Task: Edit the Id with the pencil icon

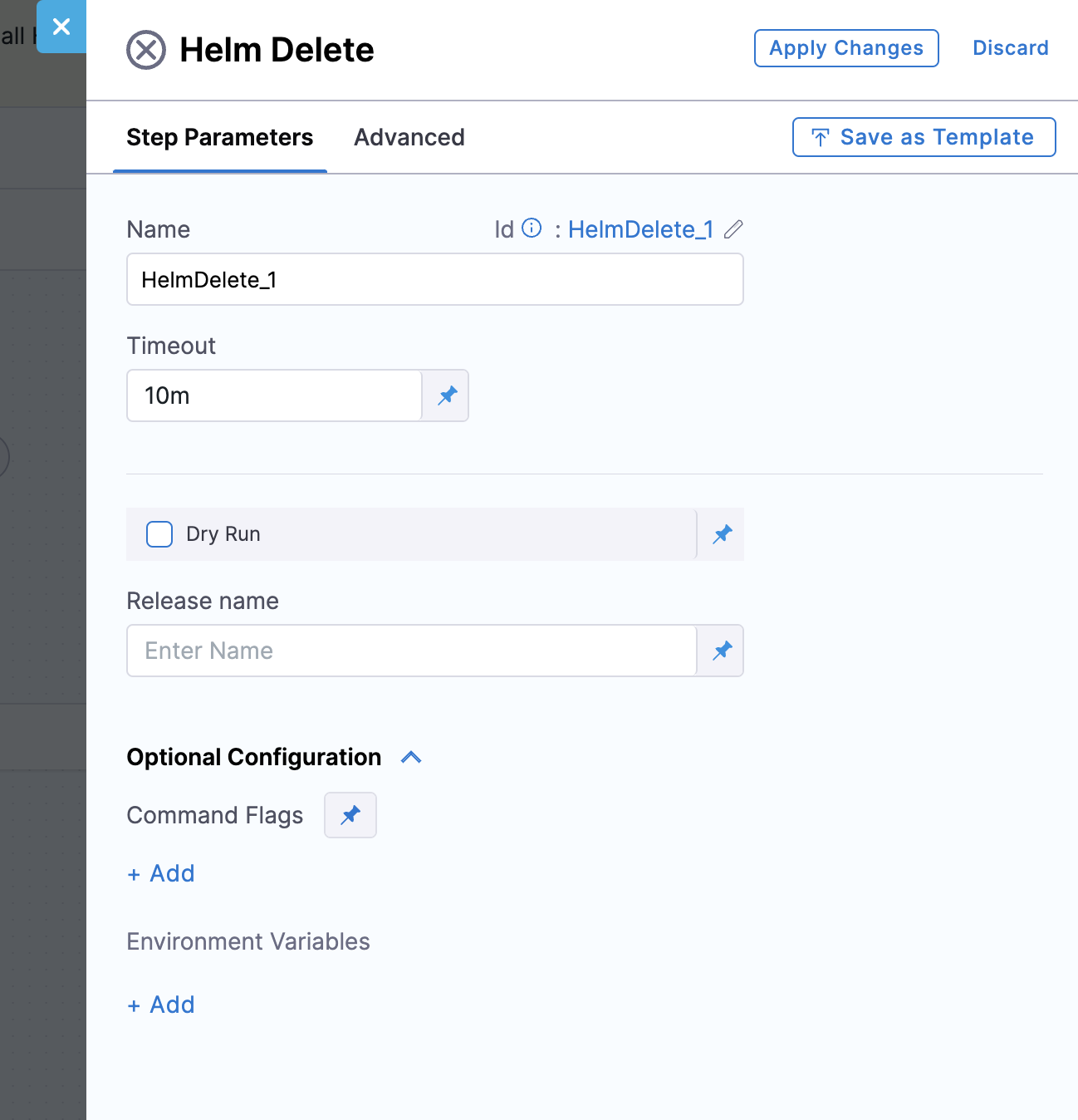Action: (x=733, y=229)
